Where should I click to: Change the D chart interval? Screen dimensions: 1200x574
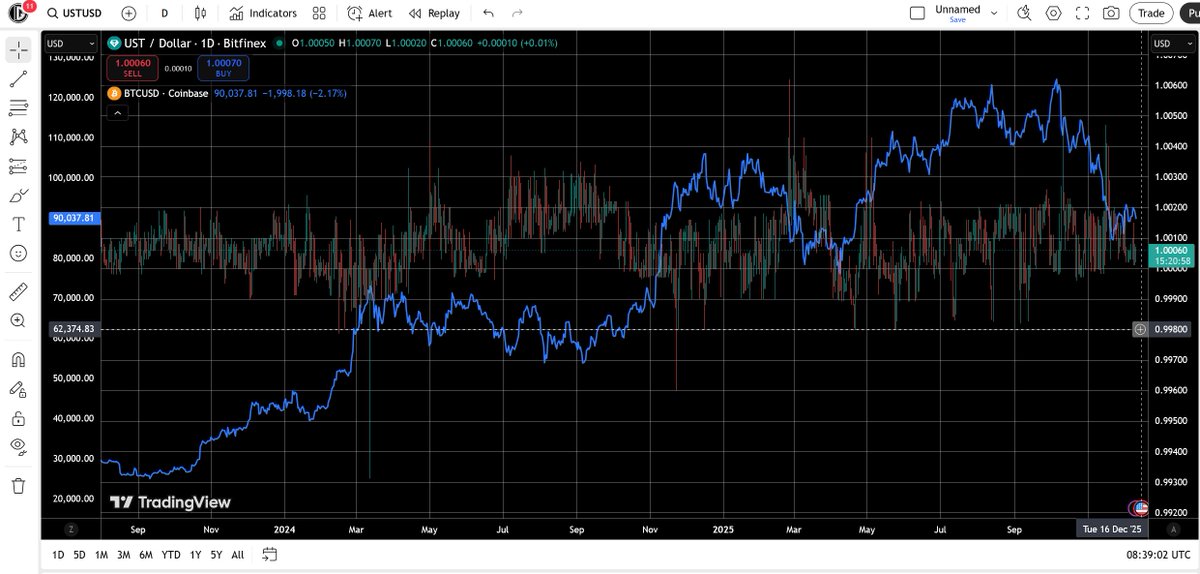click(164, 13)
